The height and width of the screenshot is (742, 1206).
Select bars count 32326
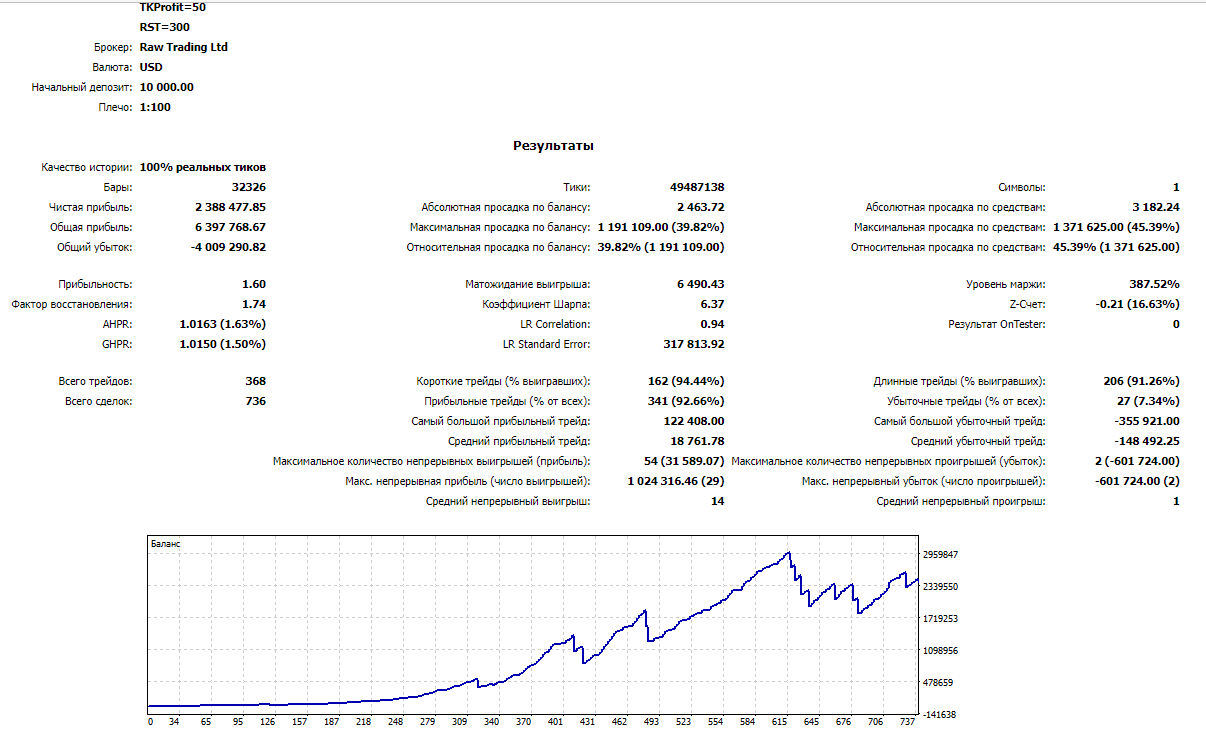(248, 187)
